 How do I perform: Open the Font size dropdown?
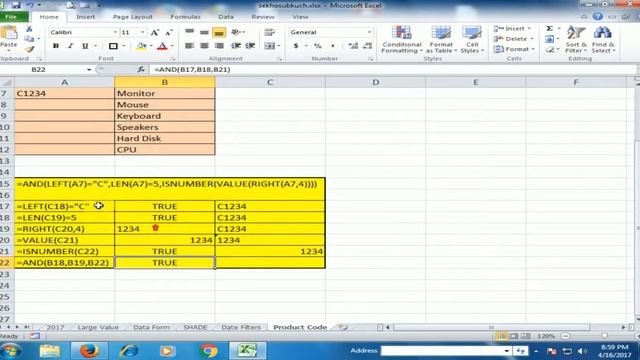(142, 32)
